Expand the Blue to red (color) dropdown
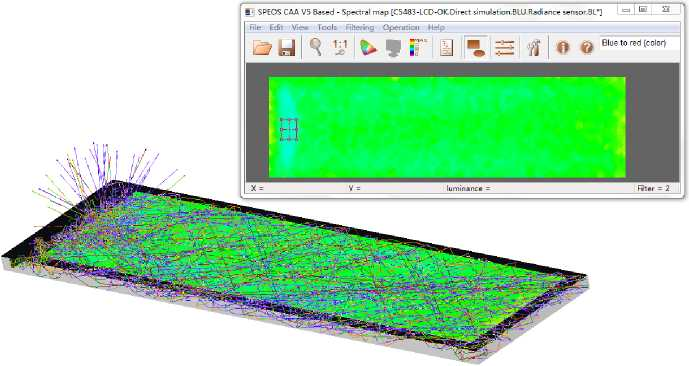The height and width of the screenshot is (366, 689). coord(639,43)
